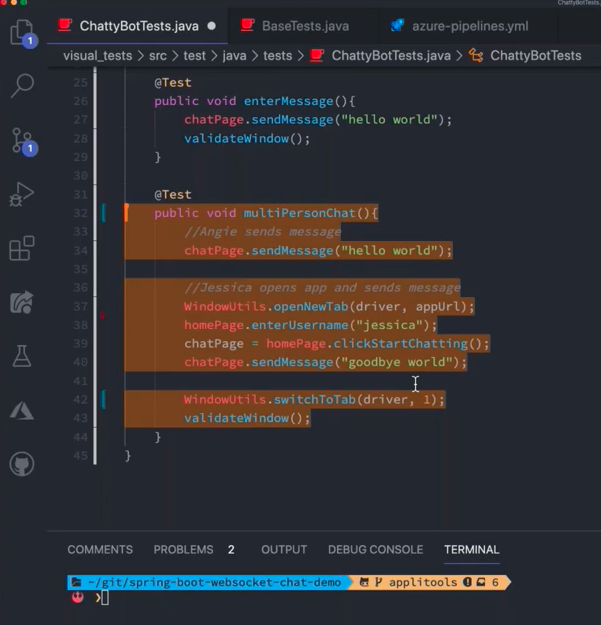601x625 pixels.
Task: Open the Testing flask icon
Action: (x=21, y=356)
